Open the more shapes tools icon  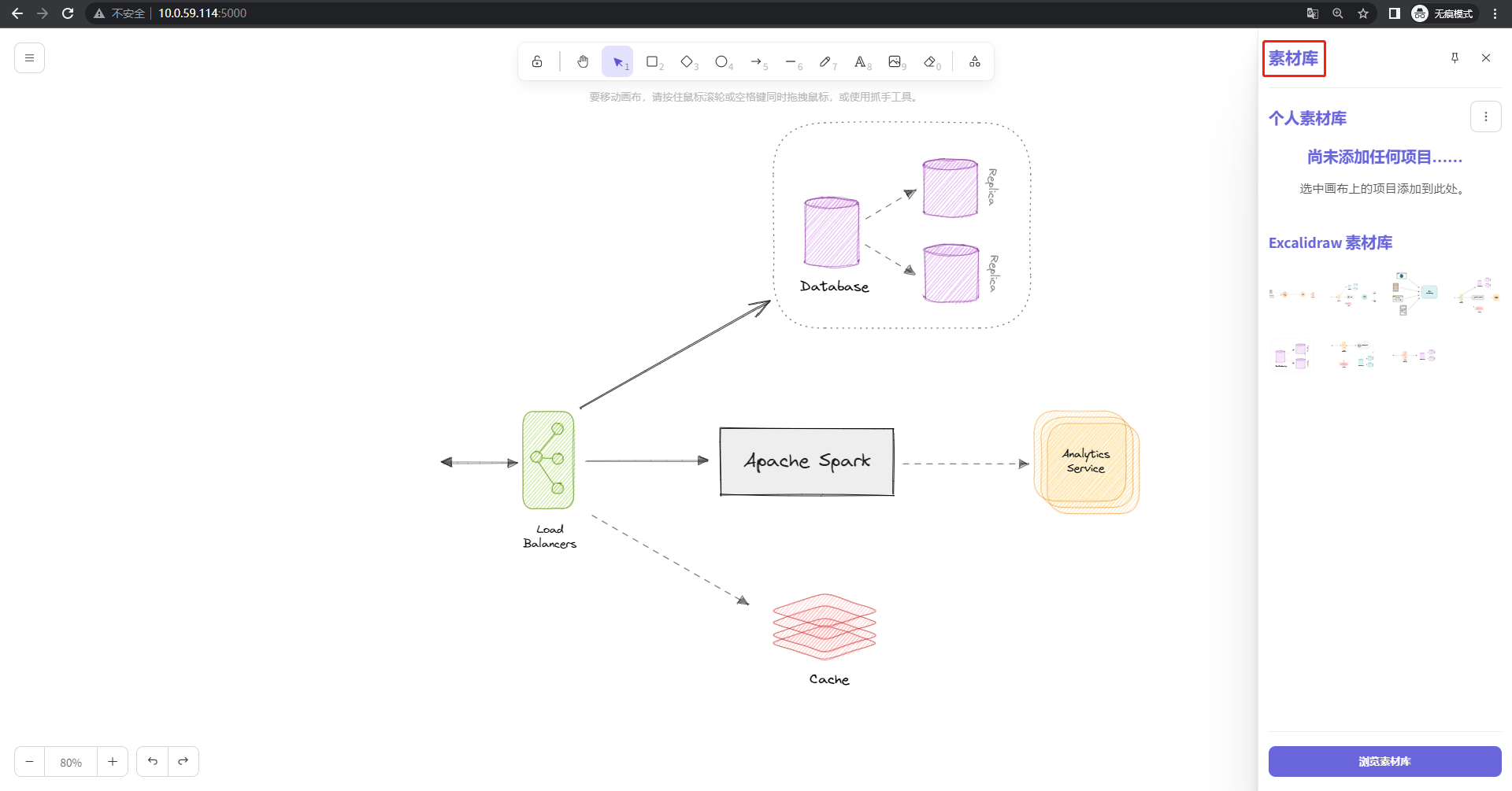pos(975,61)
